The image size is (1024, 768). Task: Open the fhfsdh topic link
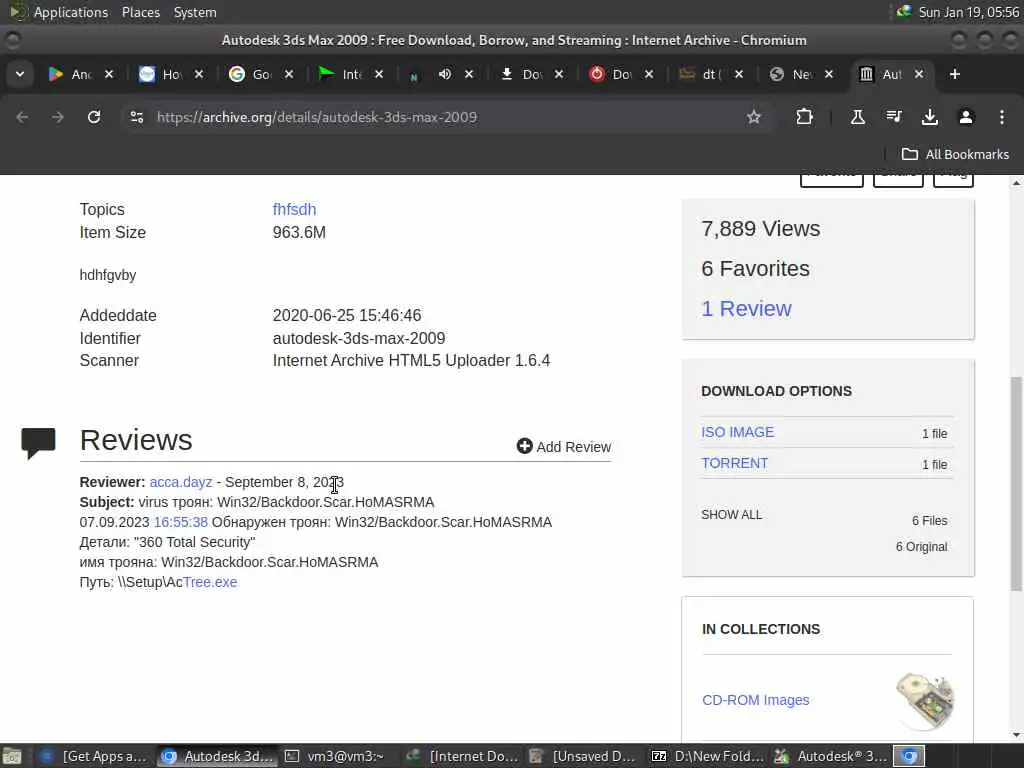coord(294,210)
